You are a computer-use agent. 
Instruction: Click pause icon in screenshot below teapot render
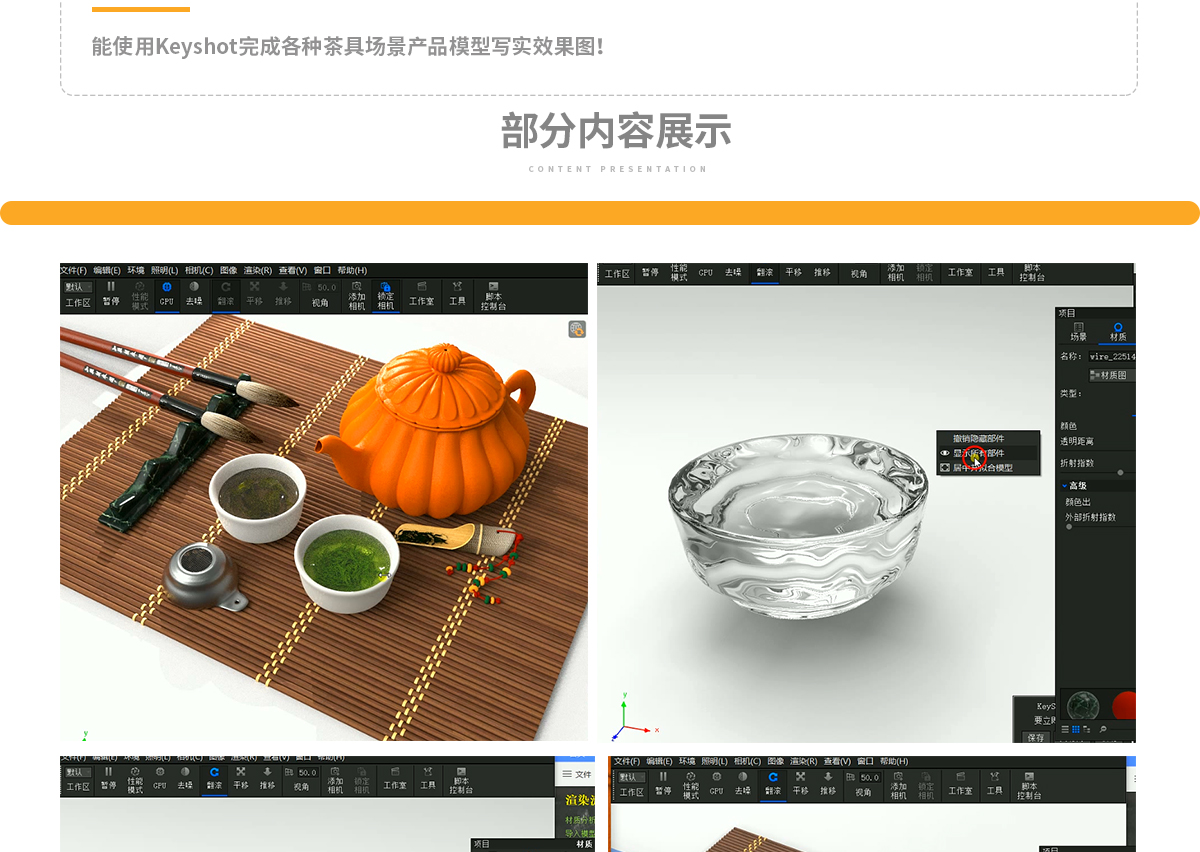pos(107,773)
